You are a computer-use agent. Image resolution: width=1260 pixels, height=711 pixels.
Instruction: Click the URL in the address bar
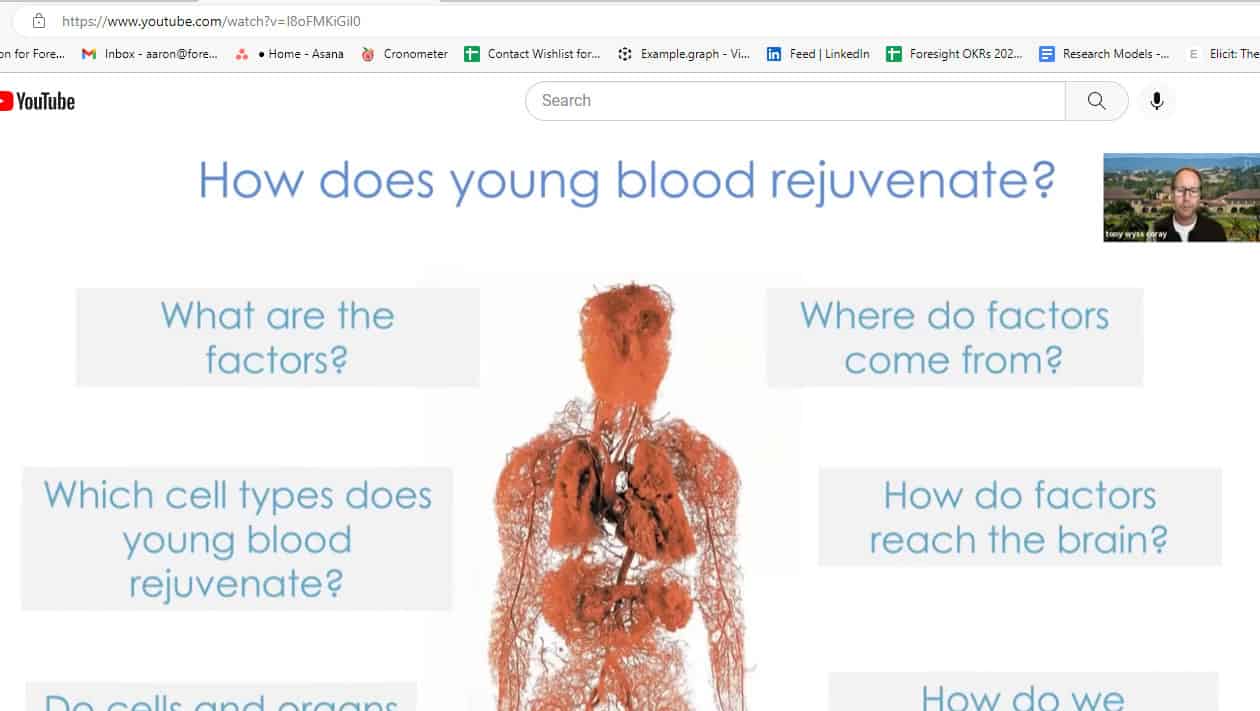click(x=211, y=21)
